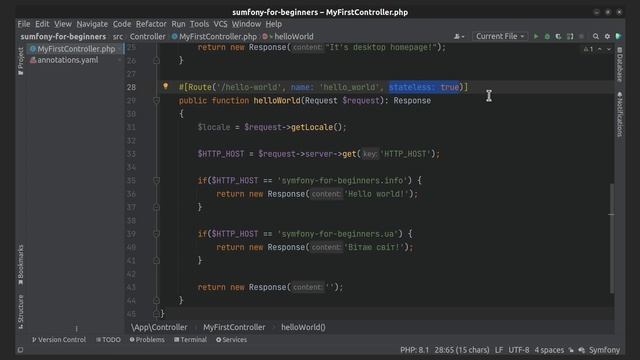Open the TODO tool window
The image size is (640, 360).
click(108, 340)
